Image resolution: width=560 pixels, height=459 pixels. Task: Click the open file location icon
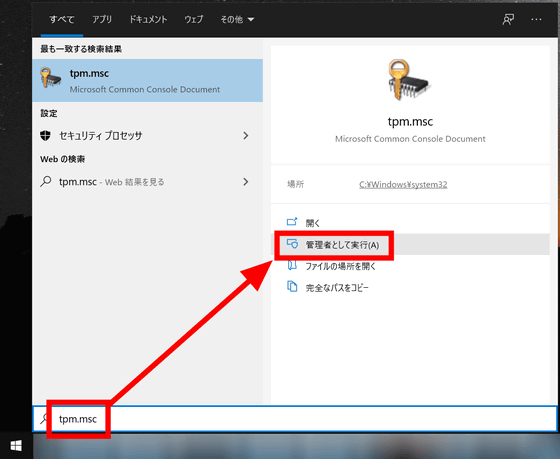tap(292, 265)
